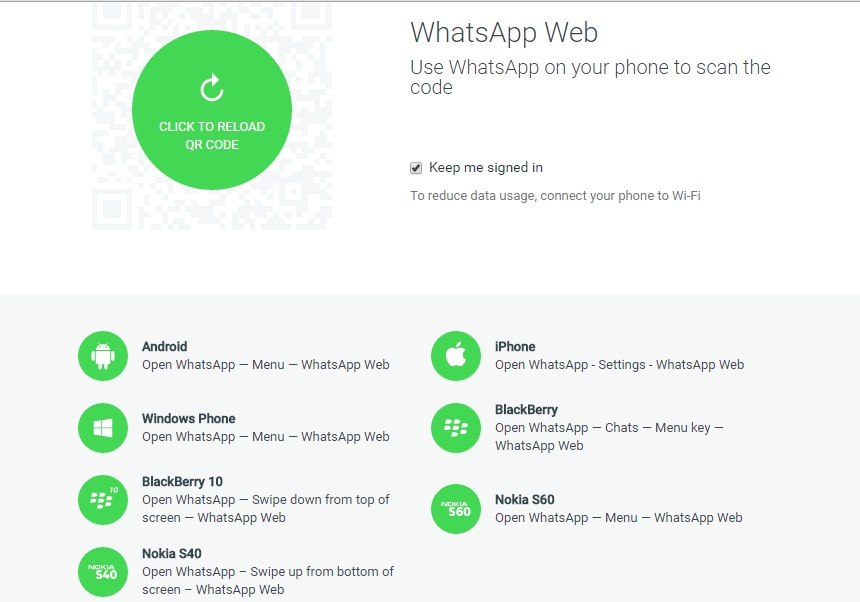This screenshot has height=602, width=860.
Task: Click the Wi-Fi data usage hint text
Action: coord(555,196)
